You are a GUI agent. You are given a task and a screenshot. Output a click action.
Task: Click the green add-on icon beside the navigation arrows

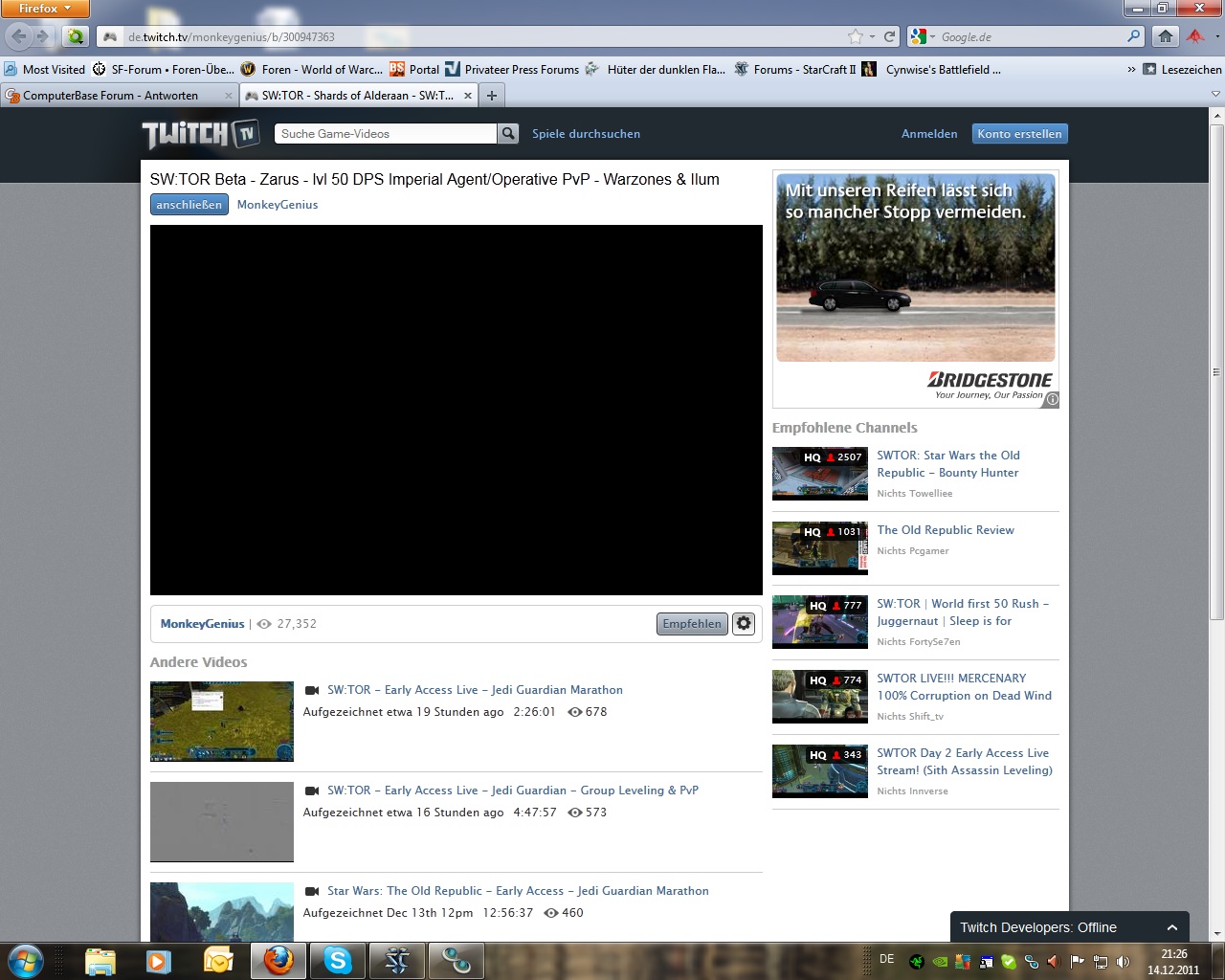point(75,36)
